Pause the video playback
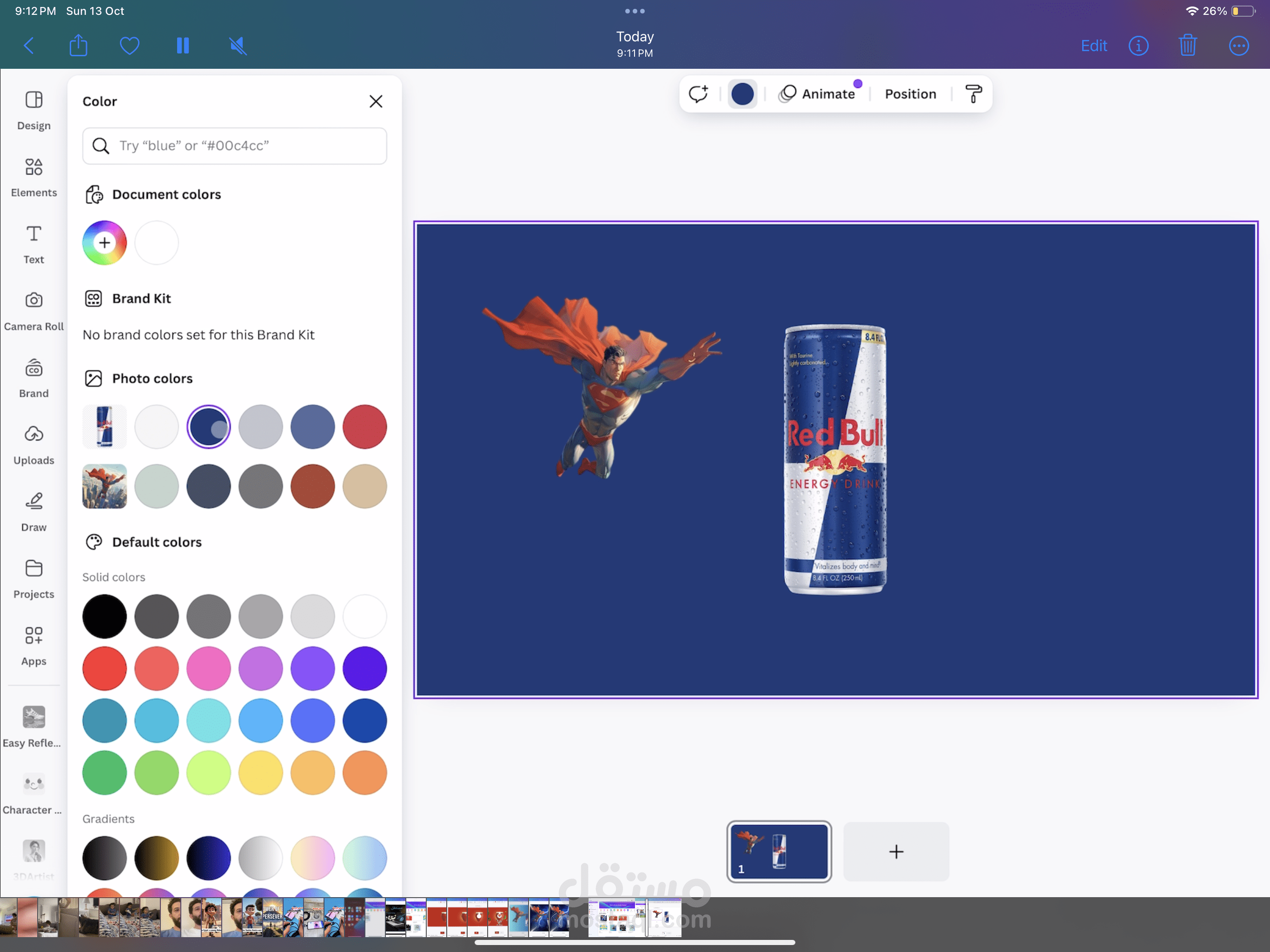The image size is (1270, 952). (183, 46)
